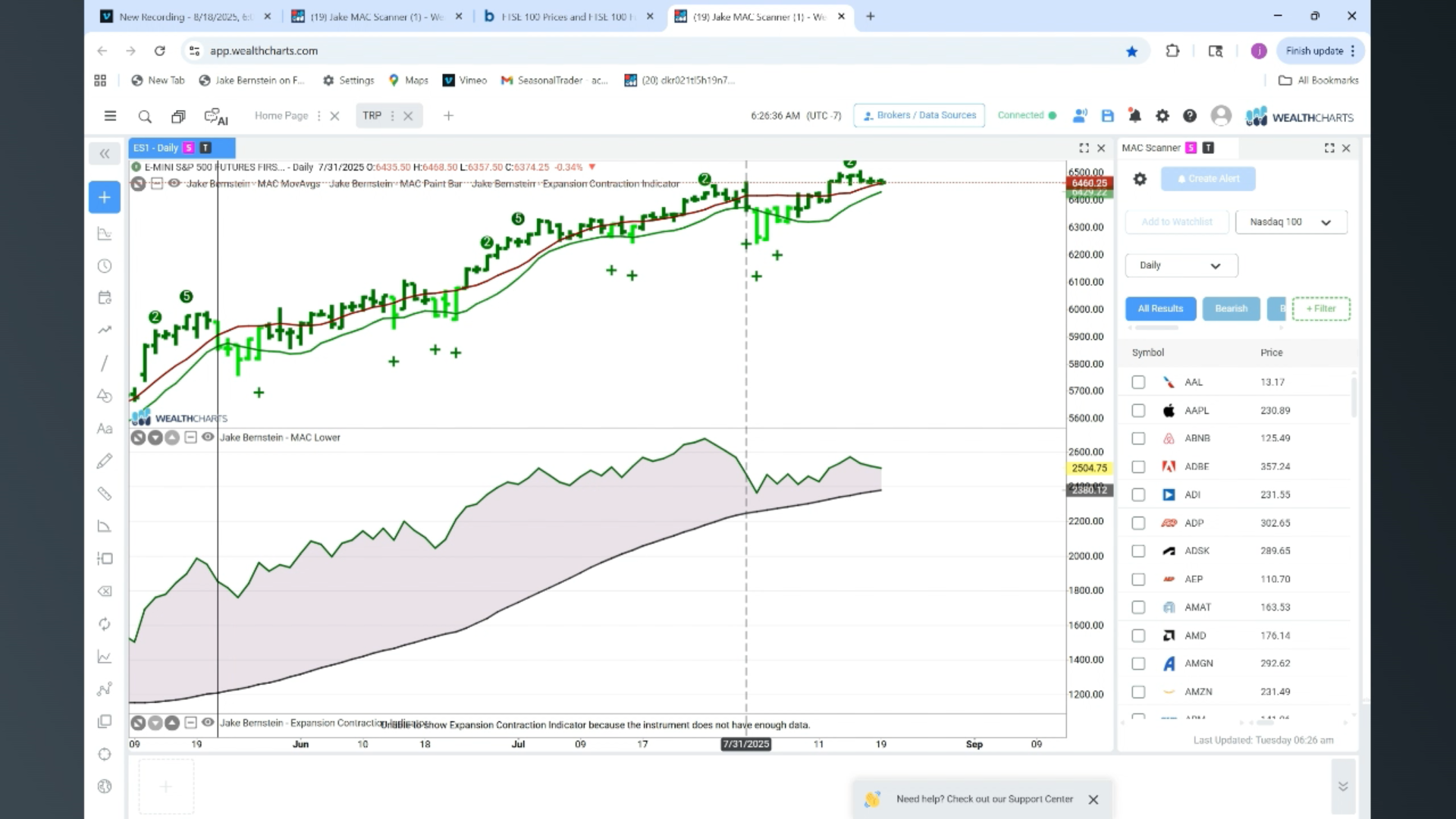Screen dimensions: 1456x819
Task: Switch to FTSE 100 Prices browser tab
Action: [x=569, y=17]
